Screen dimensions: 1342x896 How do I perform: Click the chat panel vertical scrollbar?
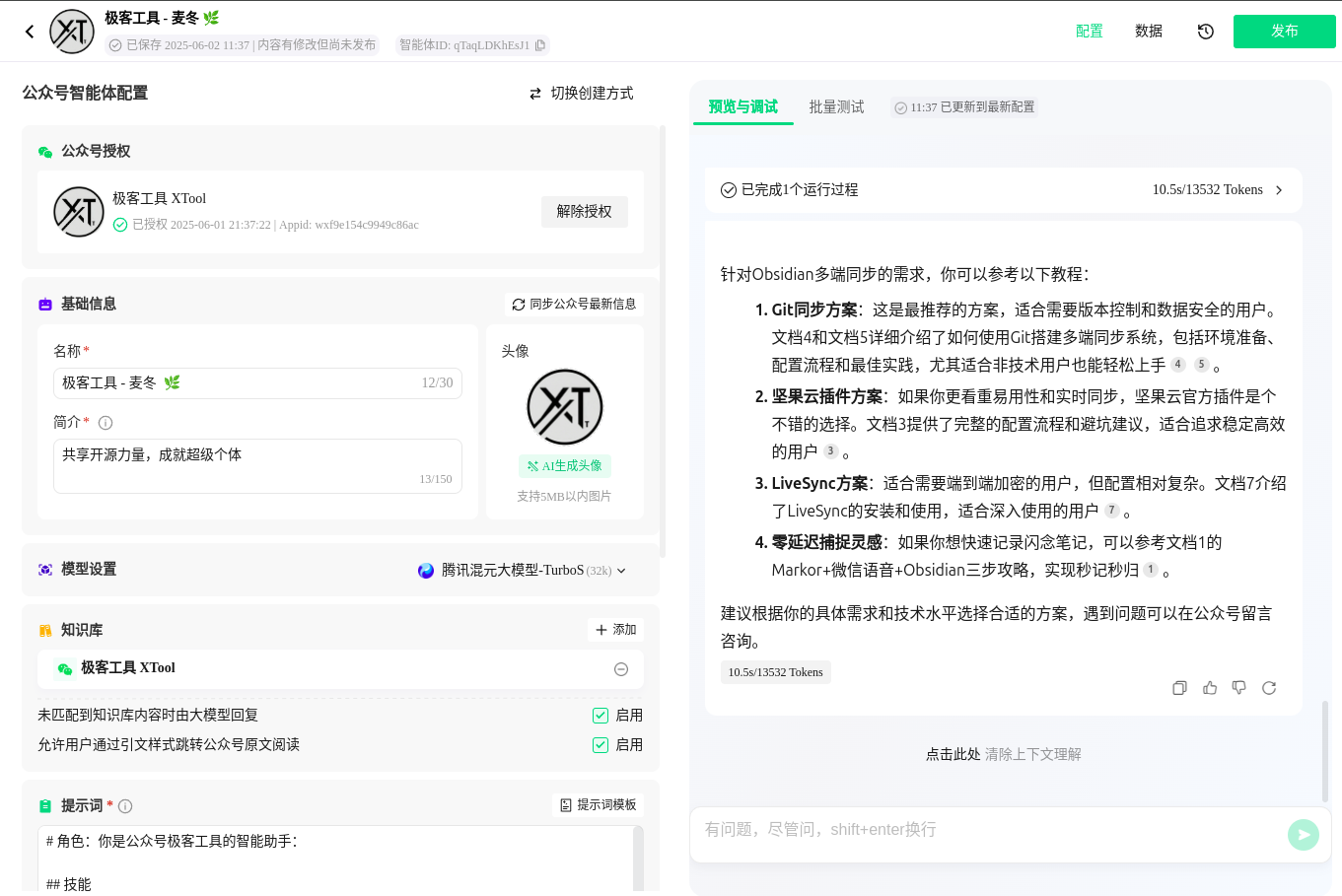(1324, 749)
